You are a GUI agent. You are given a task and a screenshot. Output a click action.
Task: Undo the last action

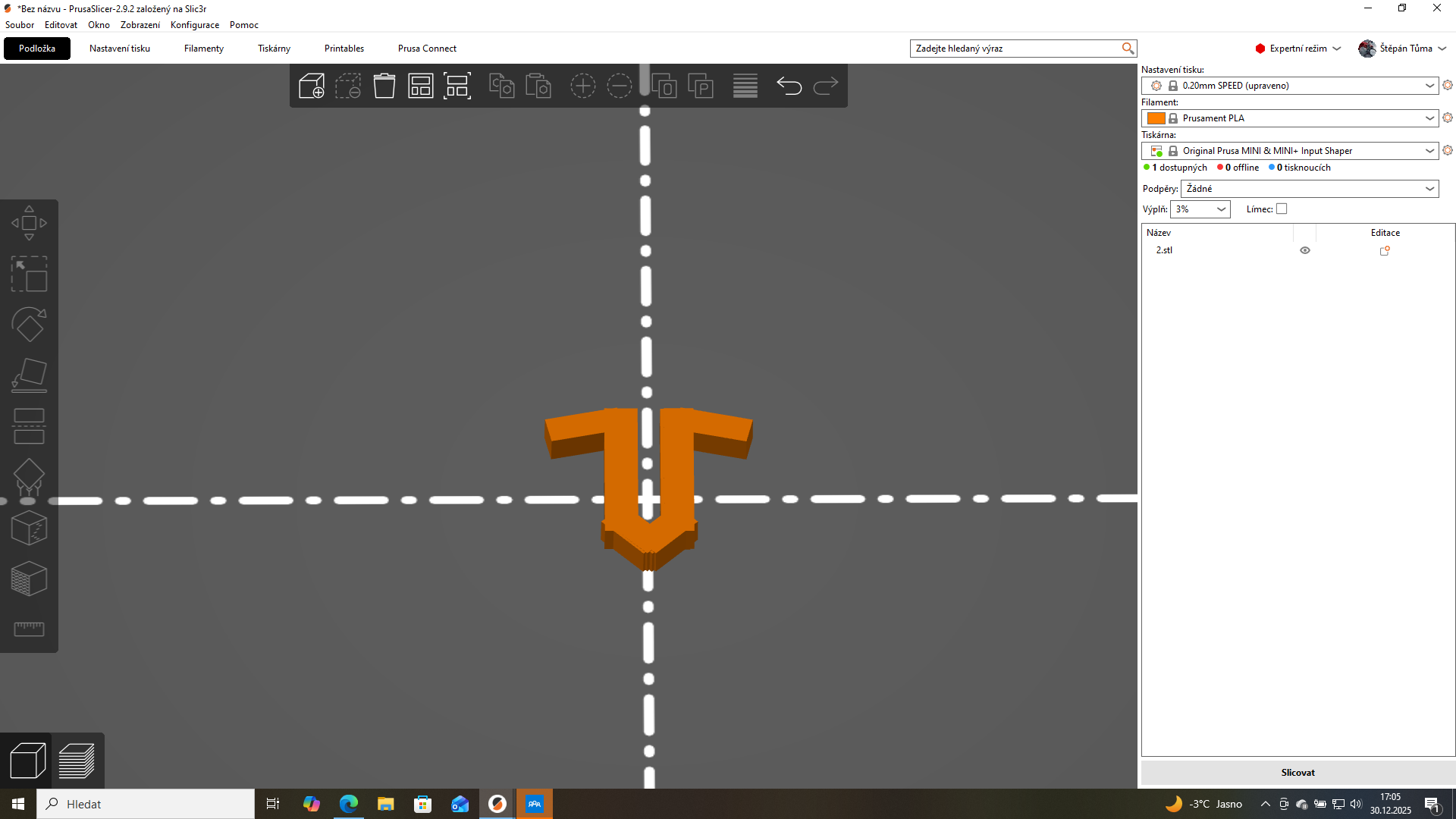[x=789, y=86]
